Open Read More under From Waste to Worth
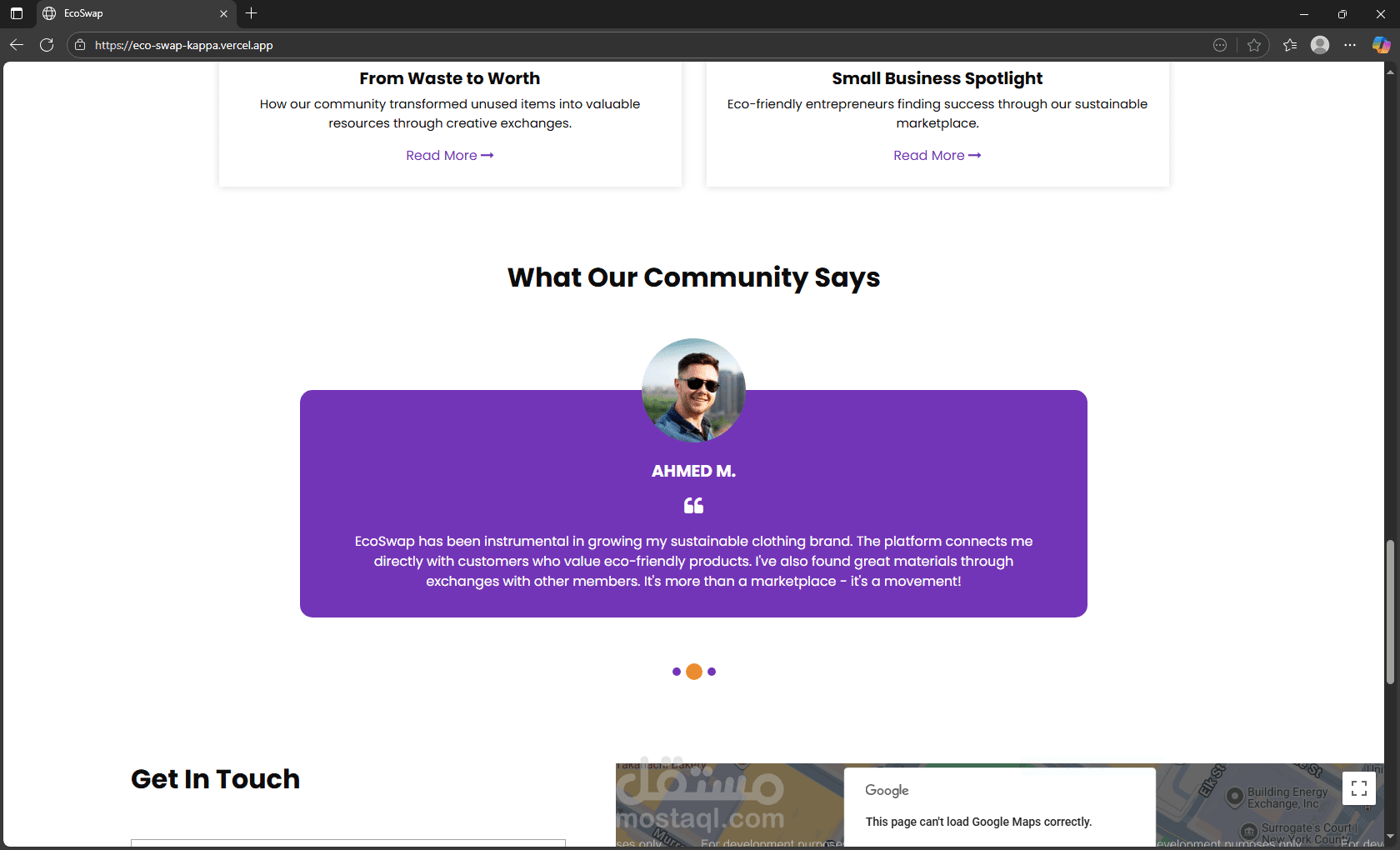Viewport: 1400px width, 850px height. tap(450, 156)
